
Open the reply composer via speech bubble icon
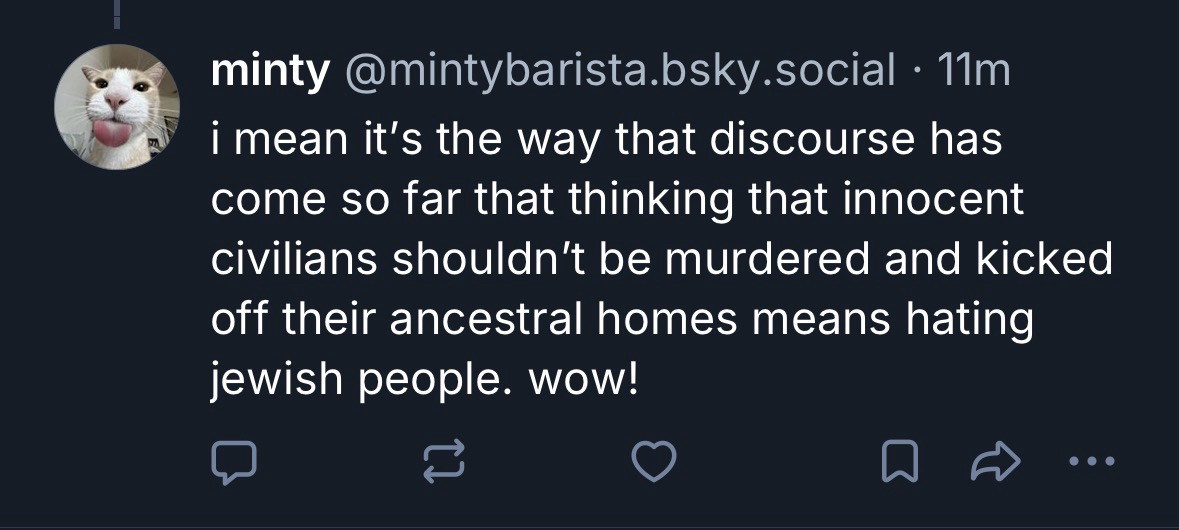coord(234,460)
